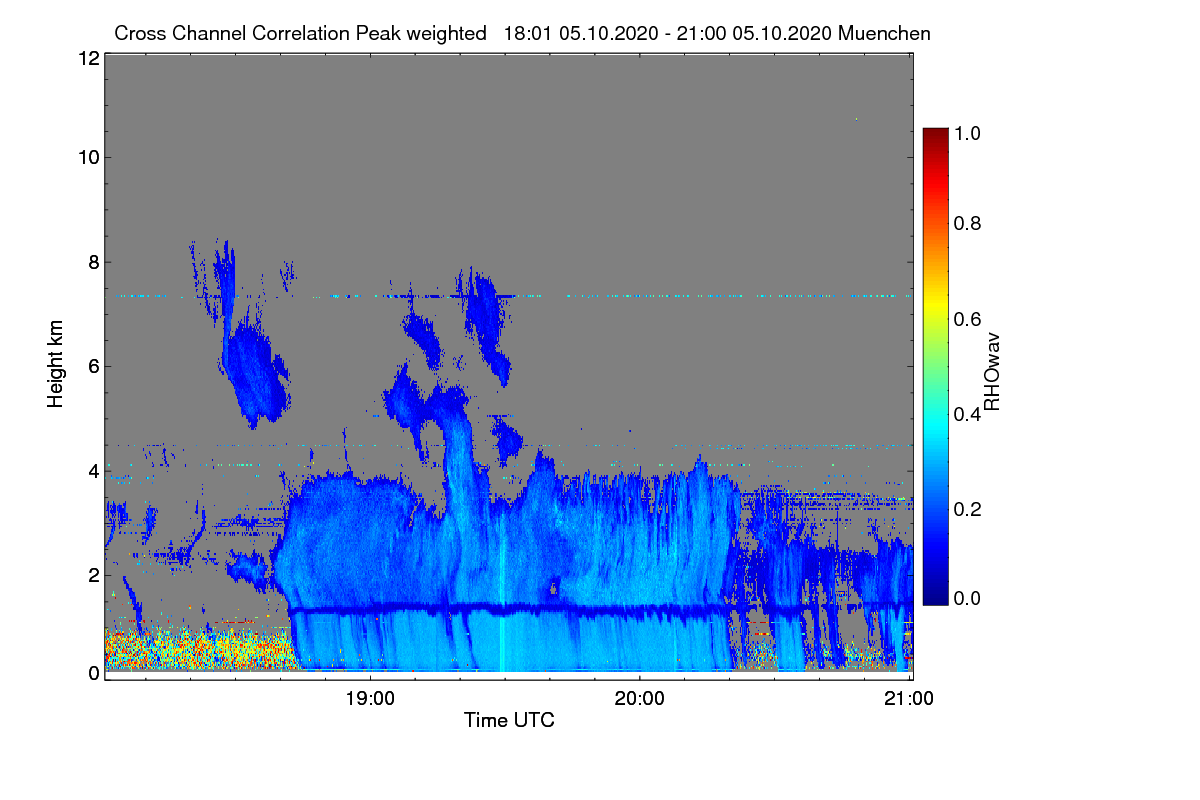This screenshot has height=800, width=1200.
Task: Click the '2' height axis tick label
Action: [x=93, y=574]
